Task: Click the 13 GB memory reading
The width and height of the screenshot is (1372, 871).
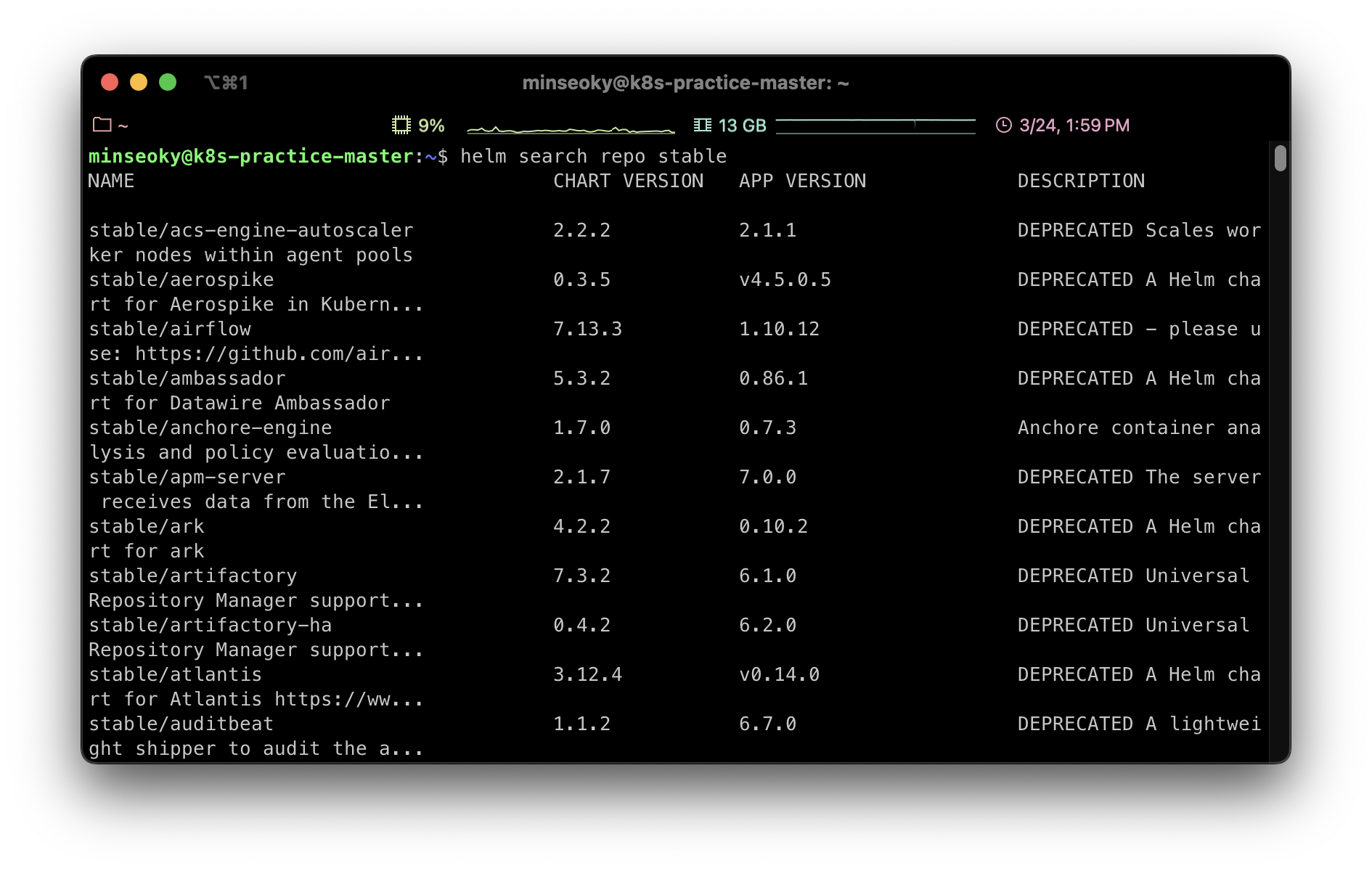Action: point(742,126)
